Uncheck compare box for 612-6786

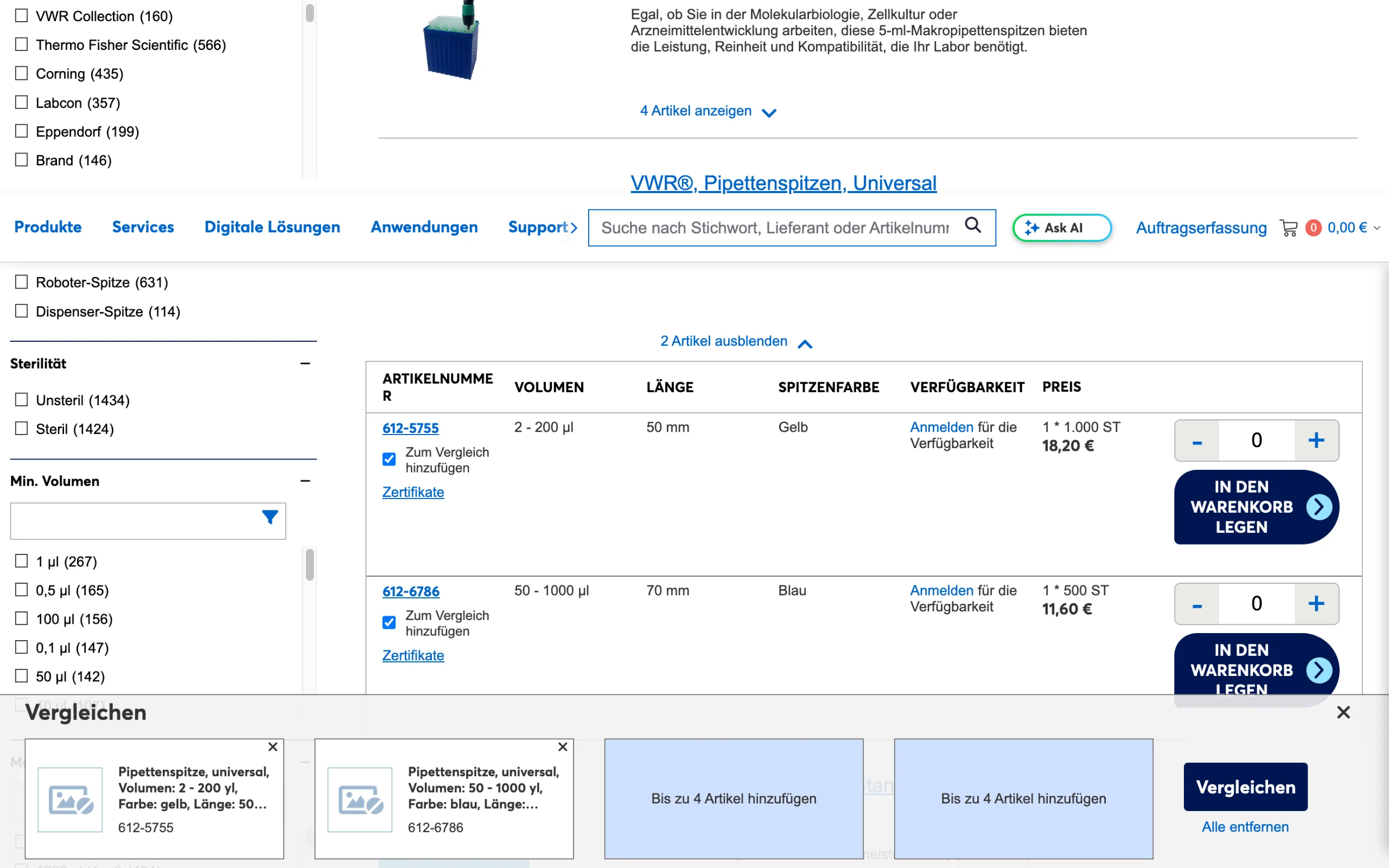tap(389, 622)
